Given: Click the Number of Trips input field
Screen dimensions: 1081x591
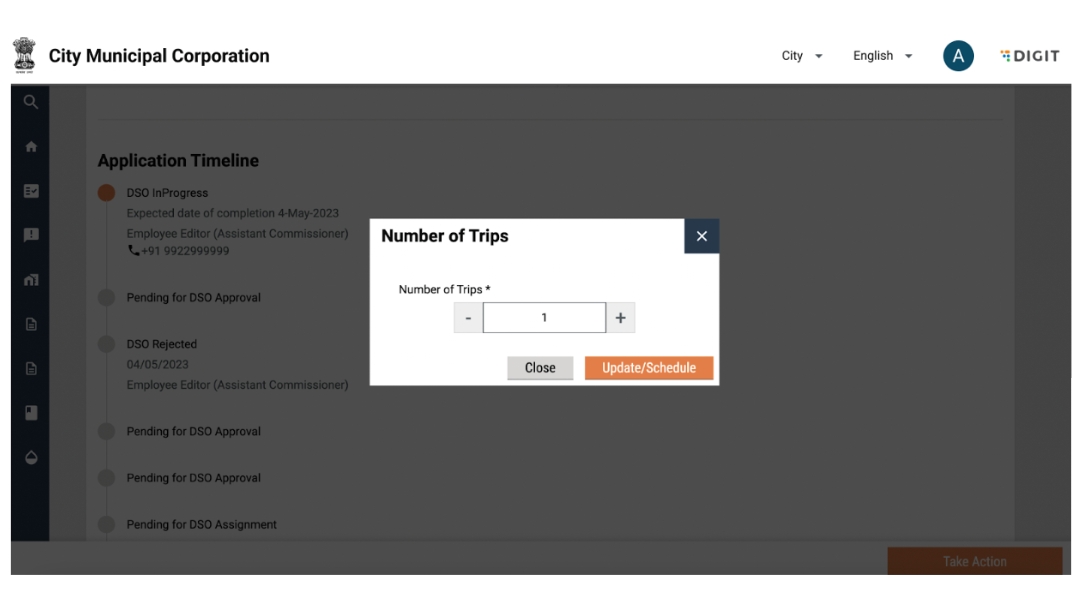Looking at the screenshot, I should (544, 318).
